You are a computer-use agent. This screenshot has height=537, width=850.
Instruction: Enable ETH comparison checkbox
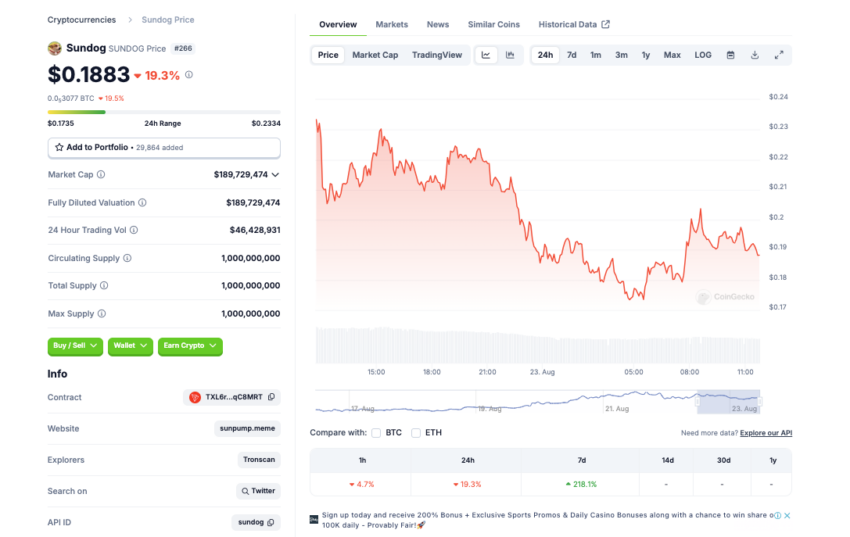pos(416,433)
